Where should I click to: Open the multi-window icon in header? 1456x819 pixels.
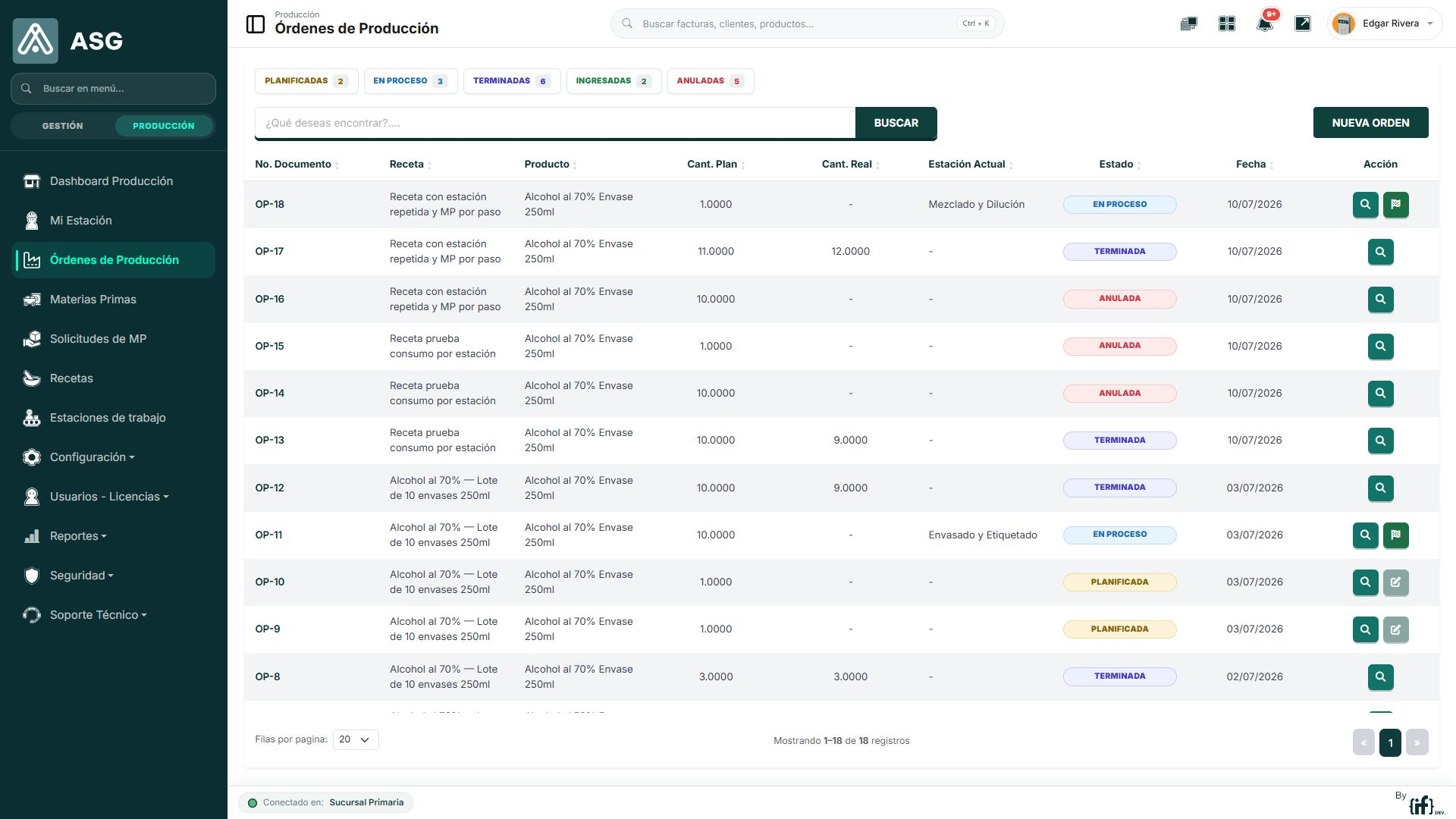[x=1188, y=24]
